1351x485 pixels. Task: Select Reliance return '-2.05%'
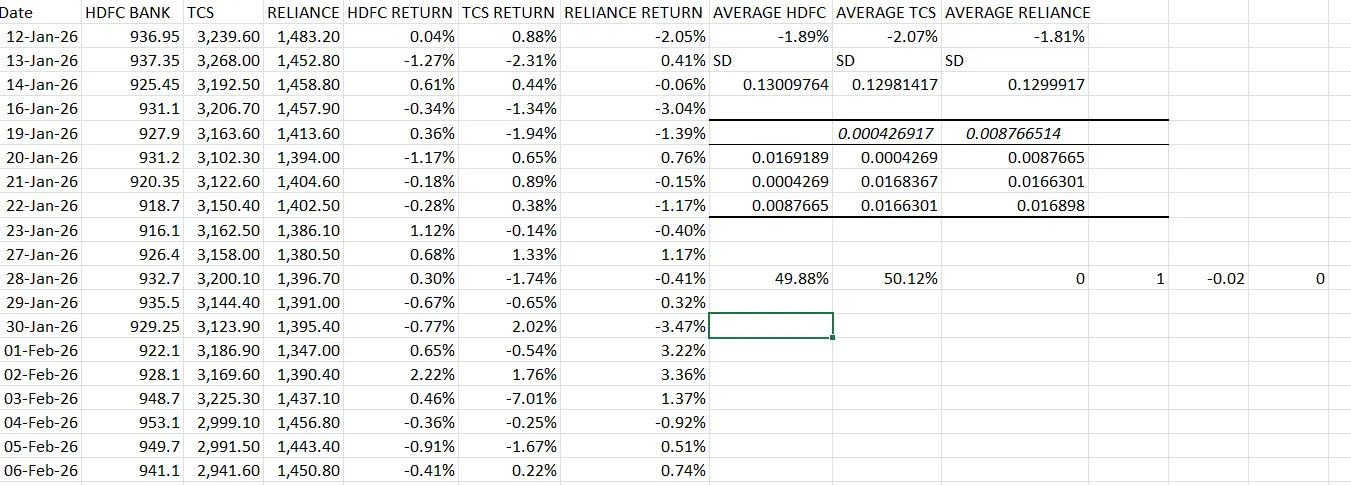(x=634, y=37)
